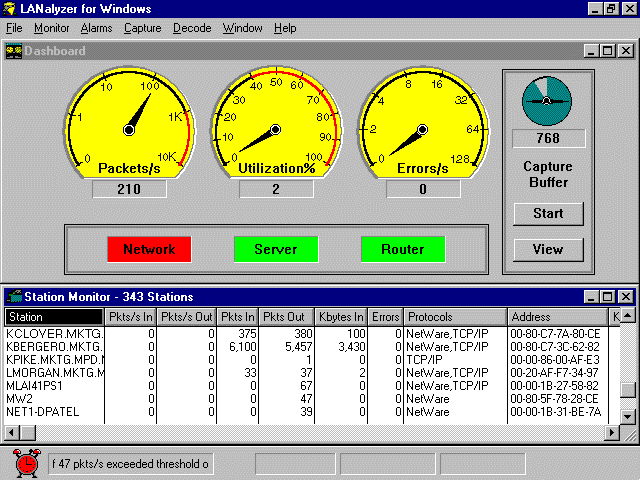Sort by Protocols column header

pyautogui.click(x=456, y=317)
